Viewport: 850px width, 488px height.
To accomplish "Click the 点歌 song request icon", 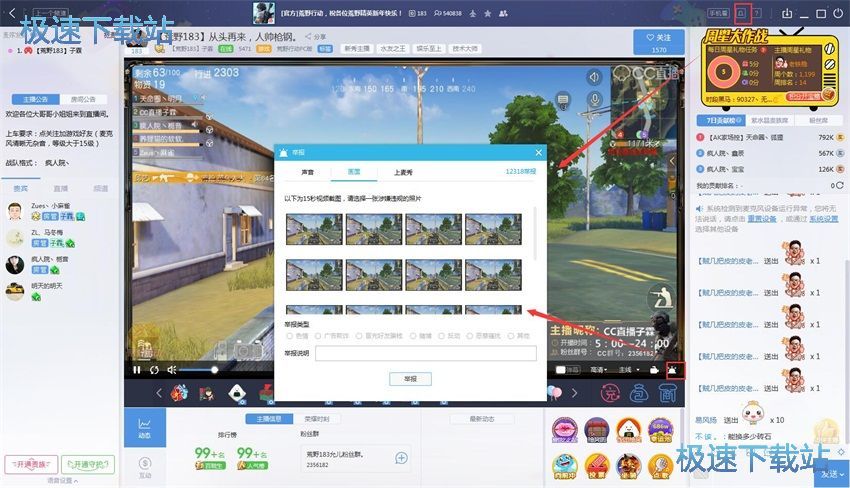I will pyautogui.click(x=660, y=466).
